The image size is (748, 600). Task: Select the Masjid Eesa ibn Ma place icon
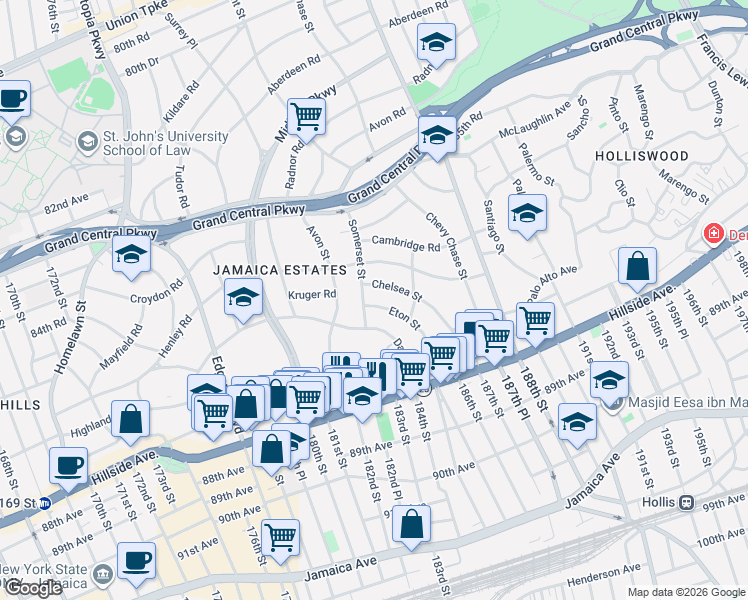pyautogui.click(x=614, y=403)
